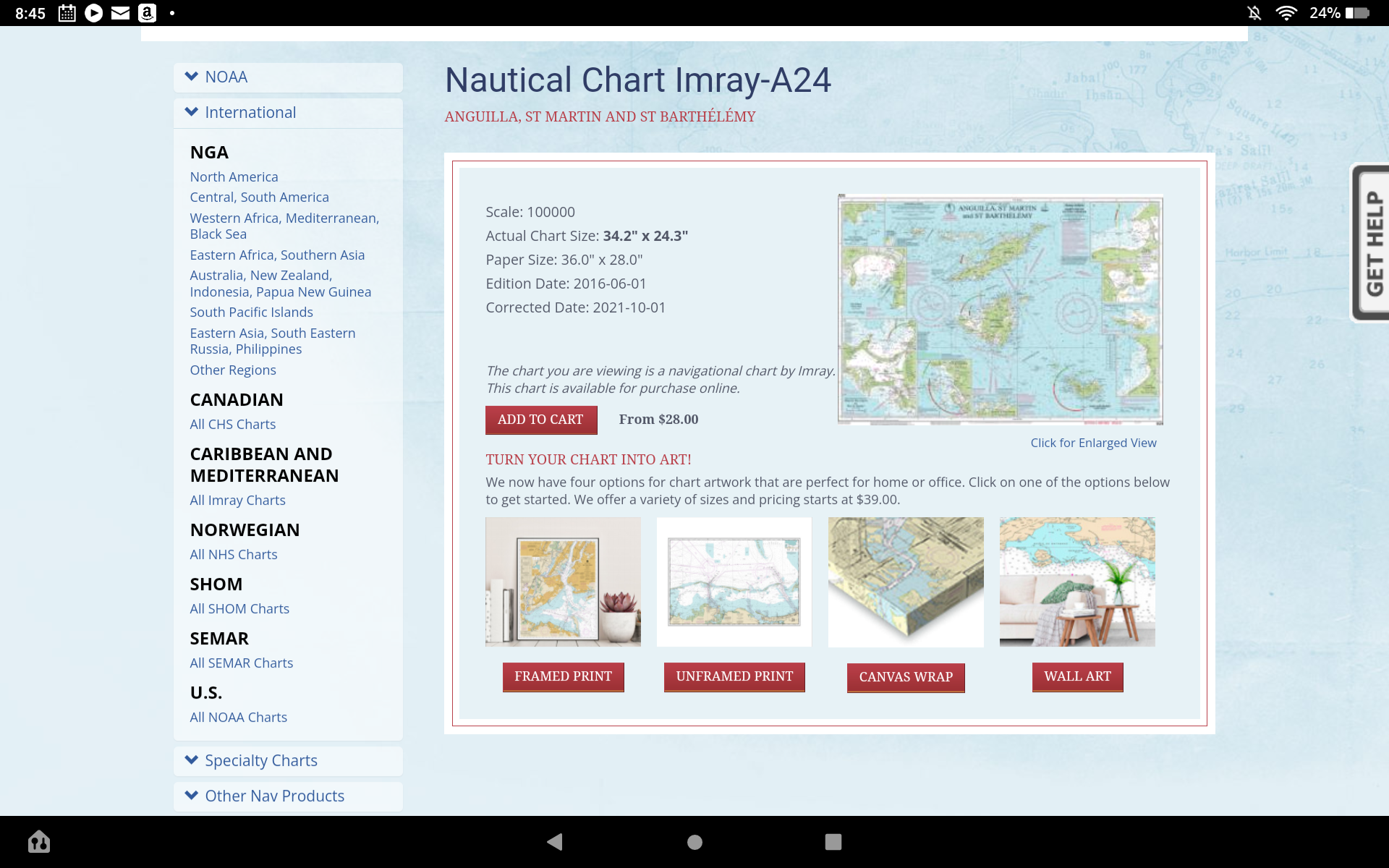Click the UNFRAMED PRINT button
Screen dimensions: 1389x868
tap(734, 676)
